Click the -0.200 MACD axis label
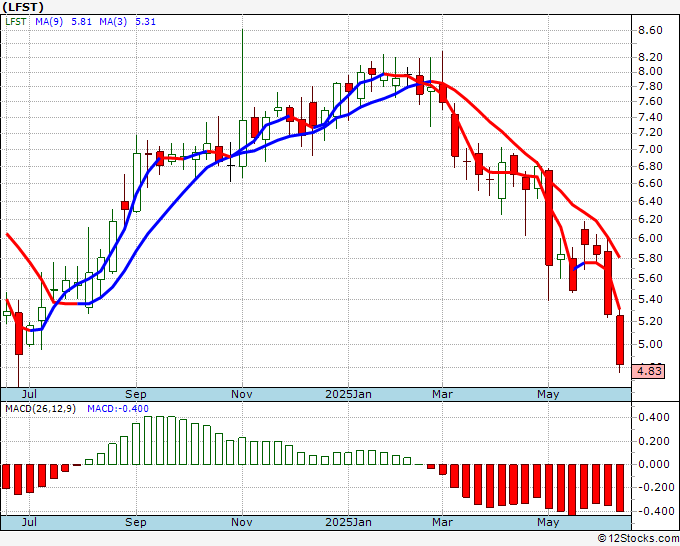 click(x=654, y=487)
